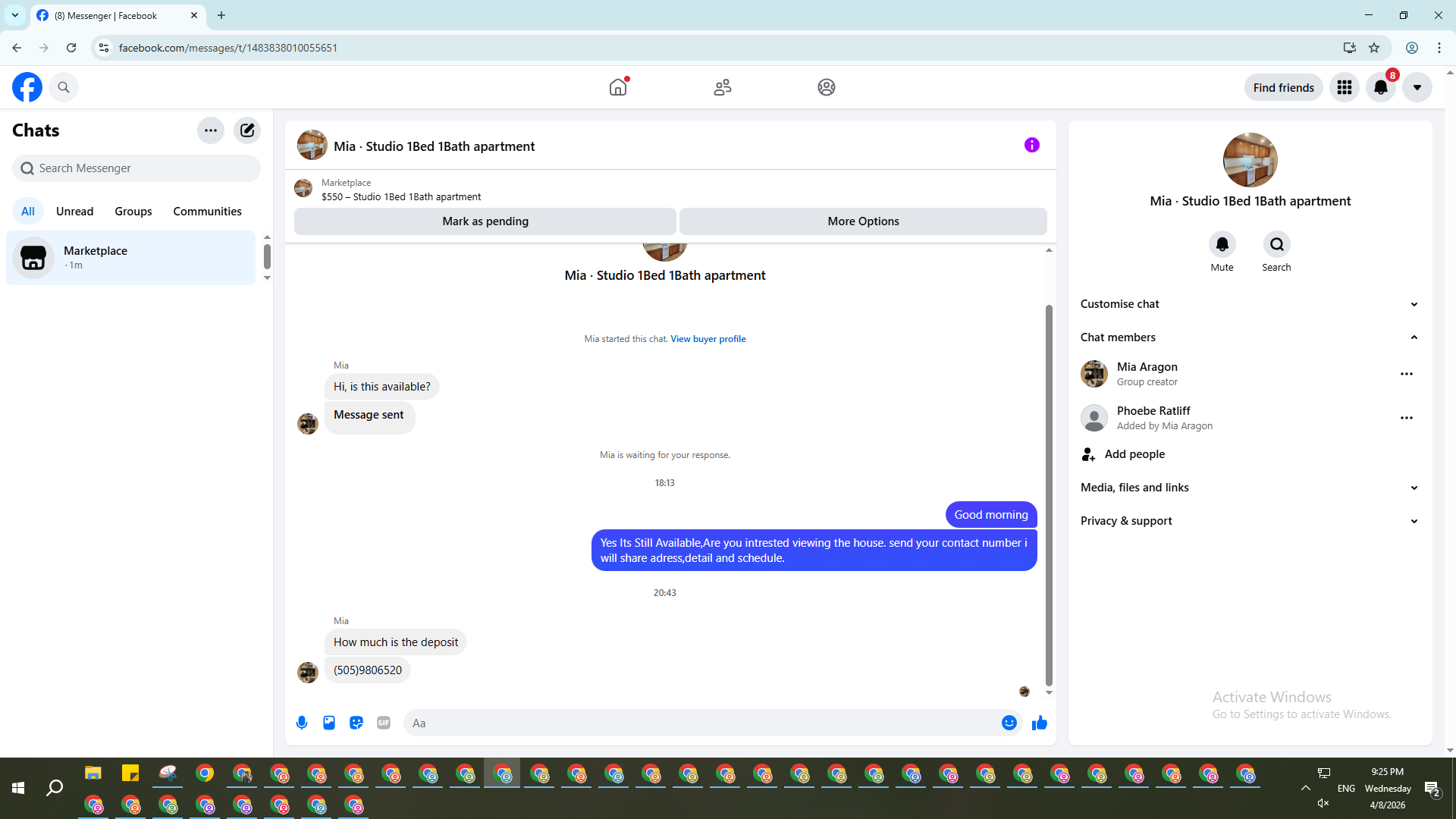Click the purple conversation info icon
The height and width of the screenshot is (819, 1456).
(x=1031, y=145)
